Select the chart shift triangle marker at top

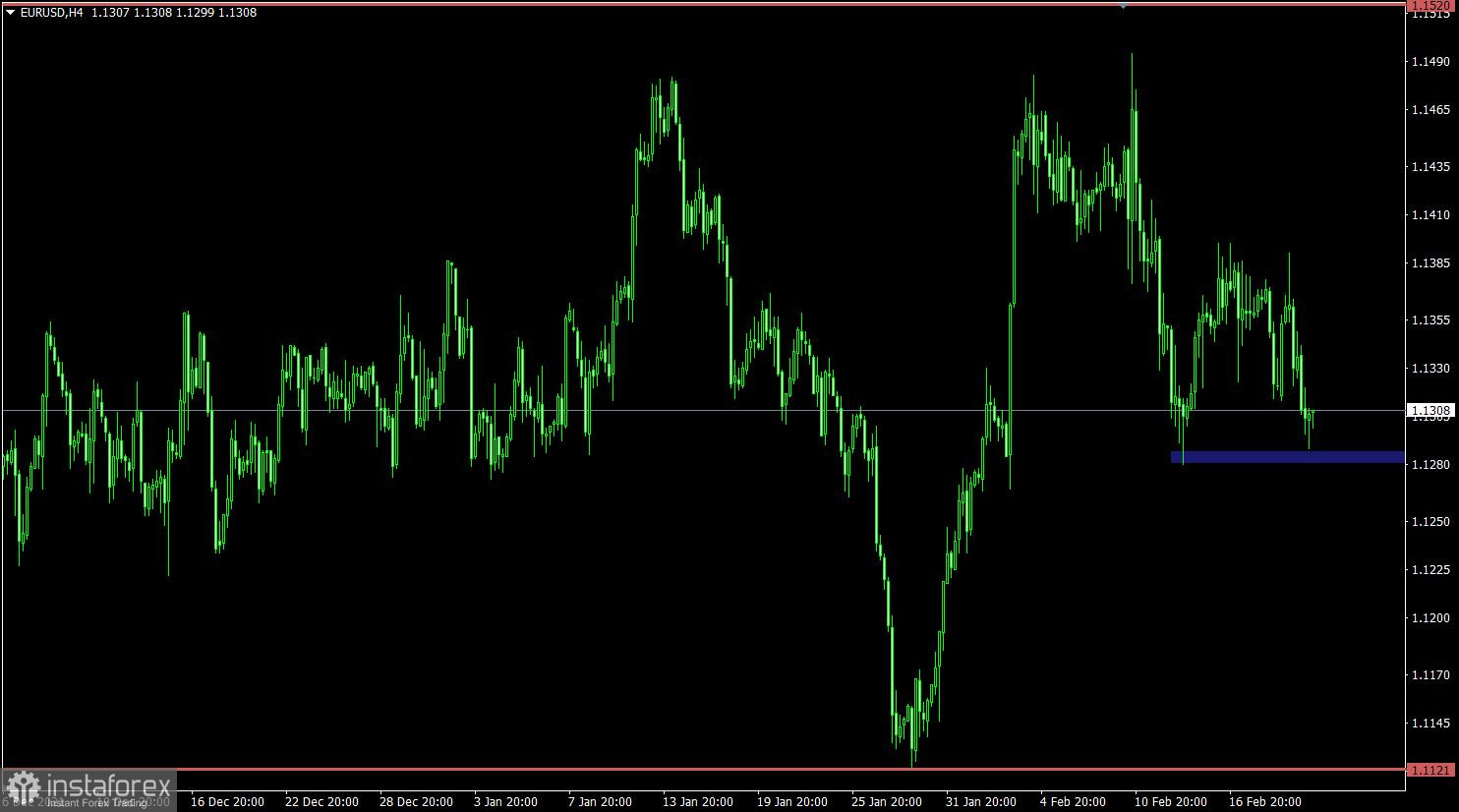coord(1123,7)
